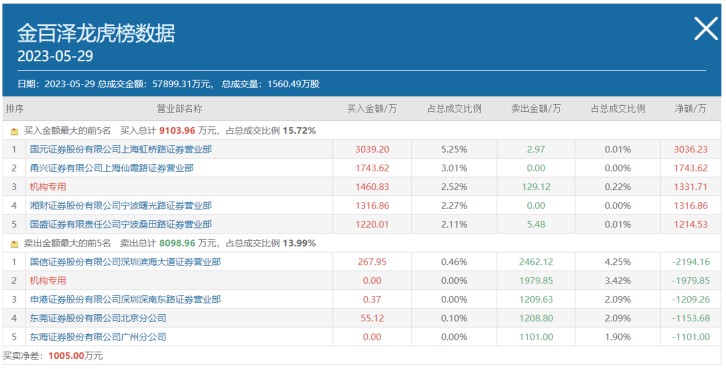The image size is (726, 369).
Task: Select buy percentage 2.52%
Action: pos(454,187)
